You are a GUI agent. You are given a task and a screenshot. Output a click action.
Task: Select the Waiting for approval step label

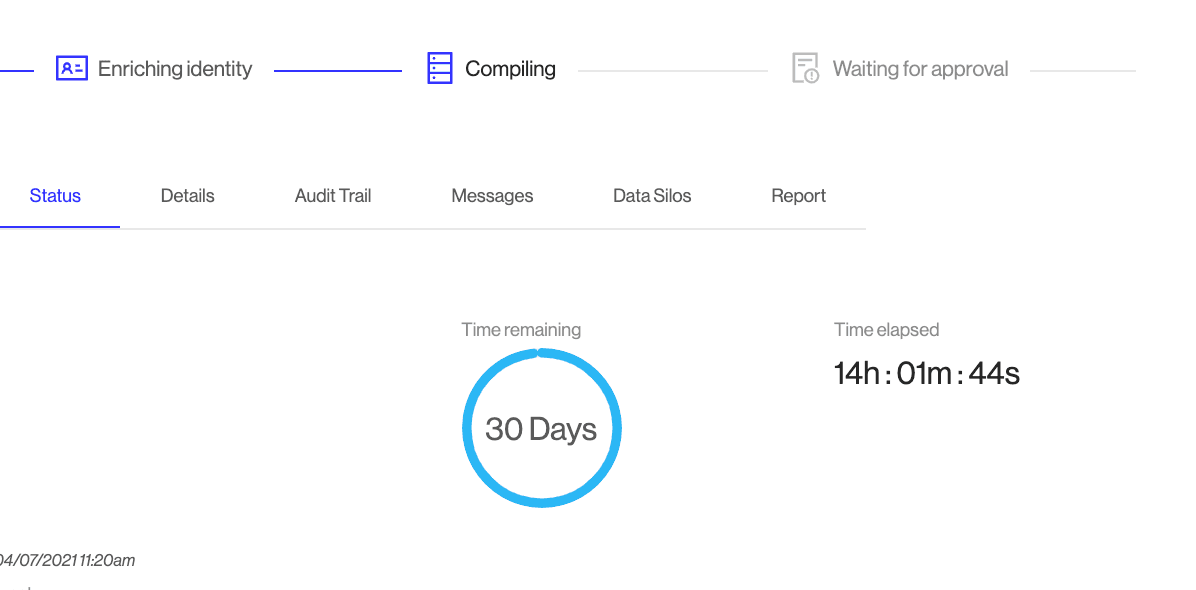click(920, 69)
